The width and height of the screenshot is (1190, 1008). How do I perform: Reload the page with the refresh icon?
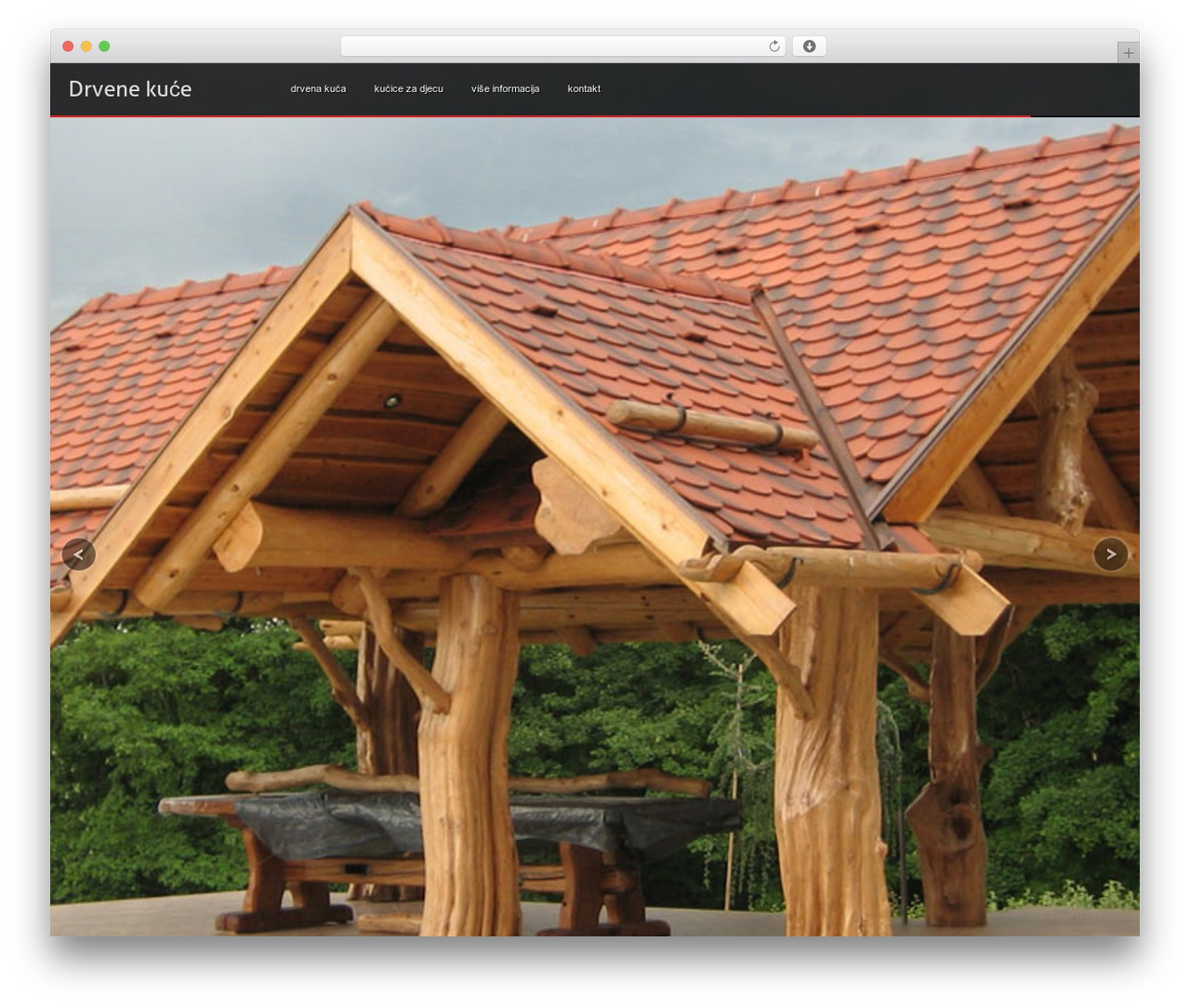pos(774,46)
